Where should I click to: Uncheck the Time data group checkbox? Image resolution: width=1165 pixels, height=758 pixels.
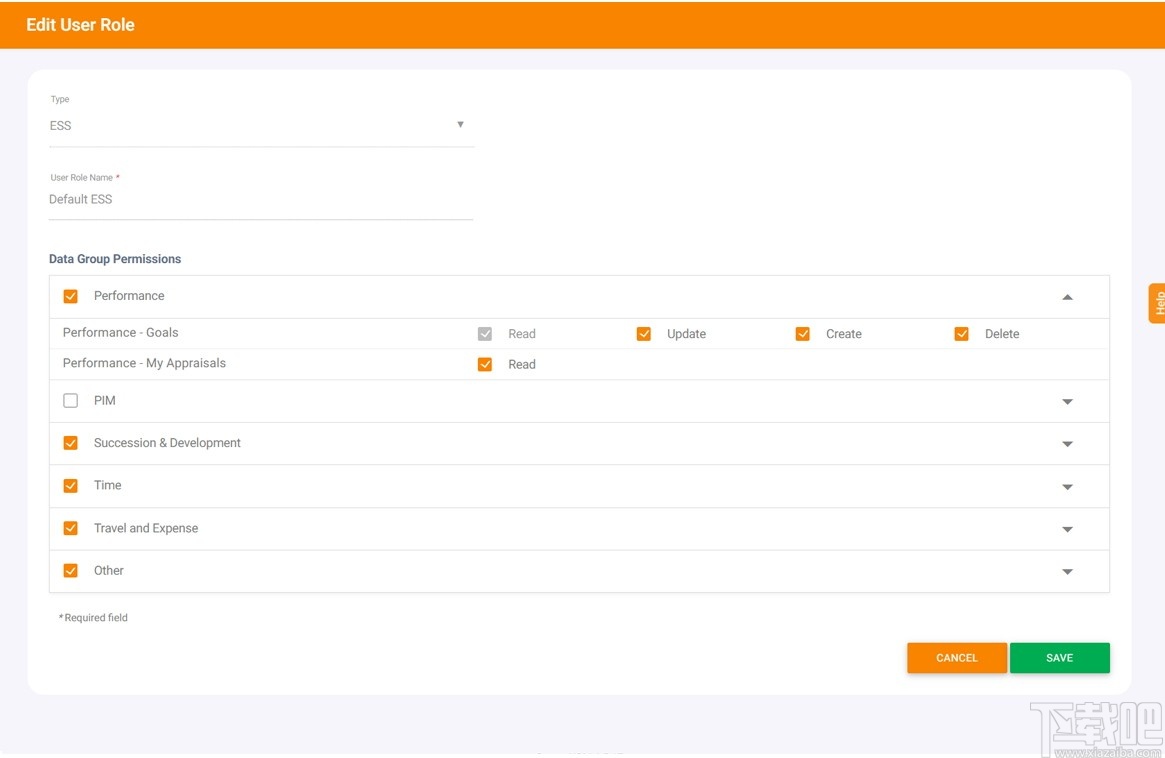coord(70,486)
